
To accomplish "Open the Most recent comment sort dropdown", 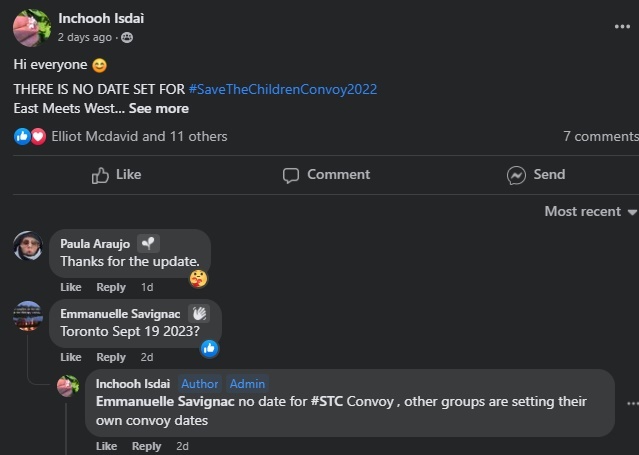I will 590,211.
